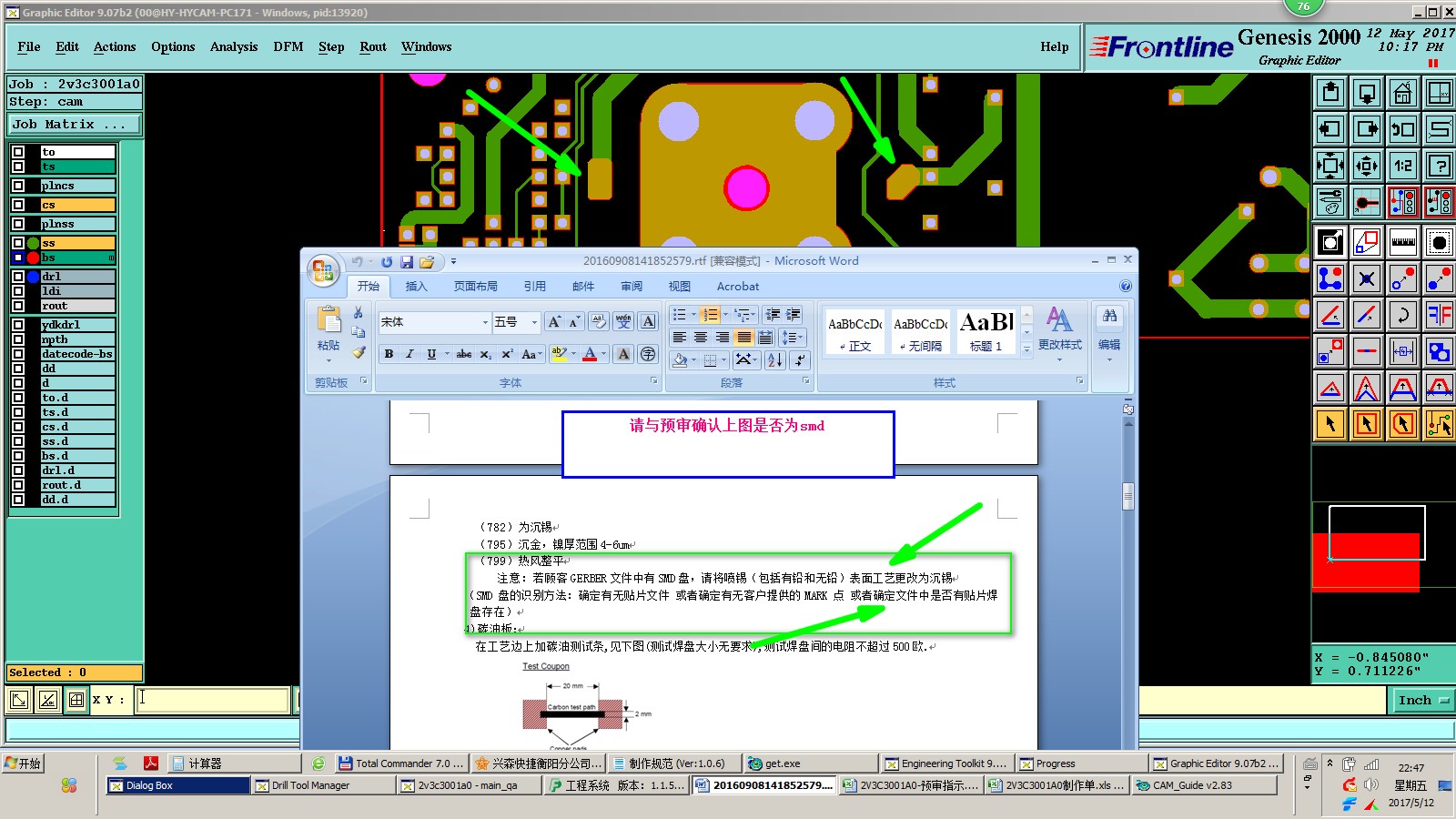Click Word's Bold formatting button
The width and height of the screenshot is (1456, 819).
(x=389, y=354)
